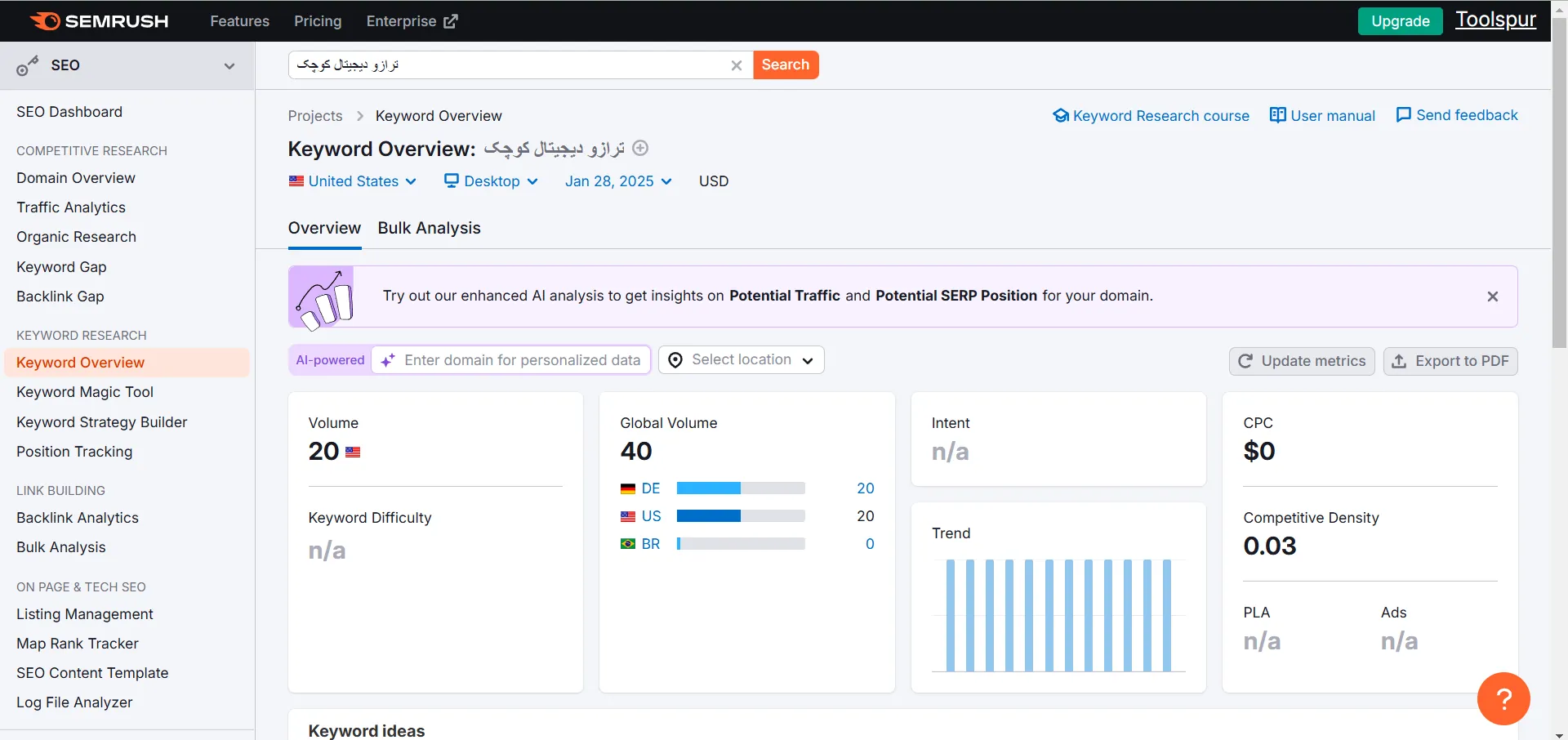Open SEO Content Template
The height and width of the screenshot is (740, 1568).
pyautogui.click(x=92, y=673)
